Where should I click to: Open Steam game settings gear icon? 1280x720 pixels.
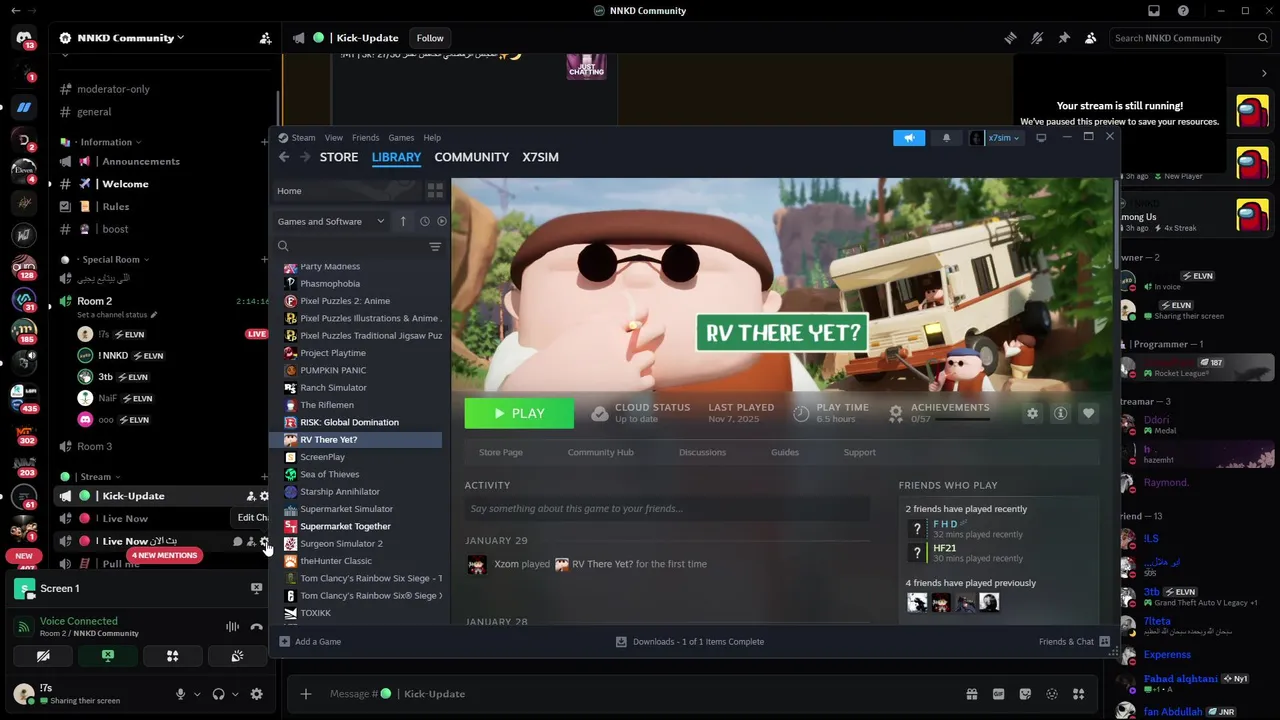[x=1032, y=413]
